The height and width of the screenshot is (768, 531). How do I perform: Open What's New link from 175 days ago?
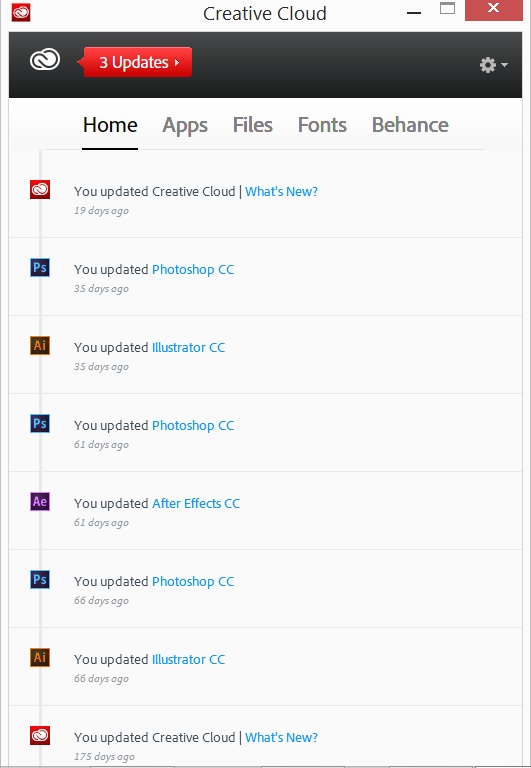(x=281, y=738)
